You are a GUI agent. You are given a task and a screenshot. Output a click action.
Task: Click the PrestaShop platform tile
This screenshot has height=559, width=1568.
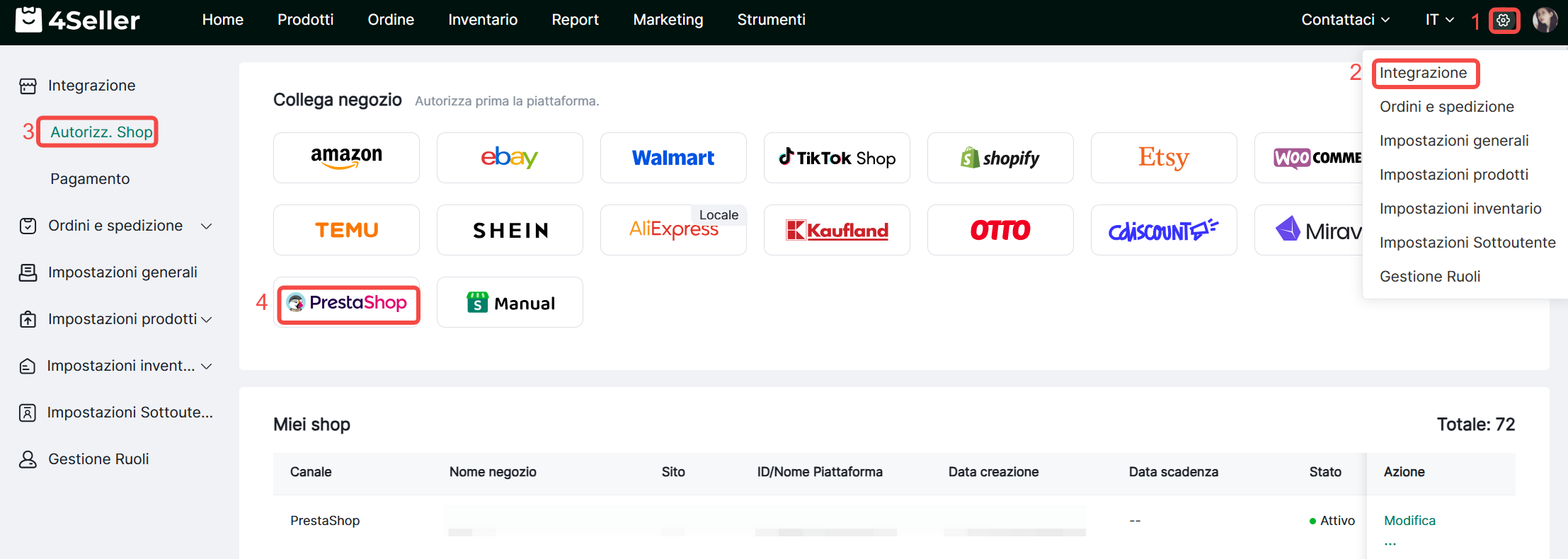348,303
